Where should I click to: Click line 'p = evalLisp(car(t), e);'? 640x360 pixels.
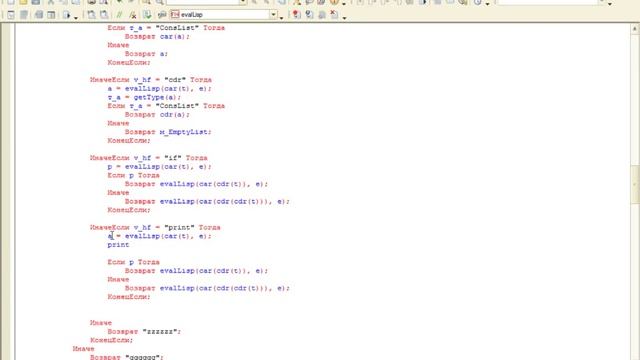(x=160, y=167)
